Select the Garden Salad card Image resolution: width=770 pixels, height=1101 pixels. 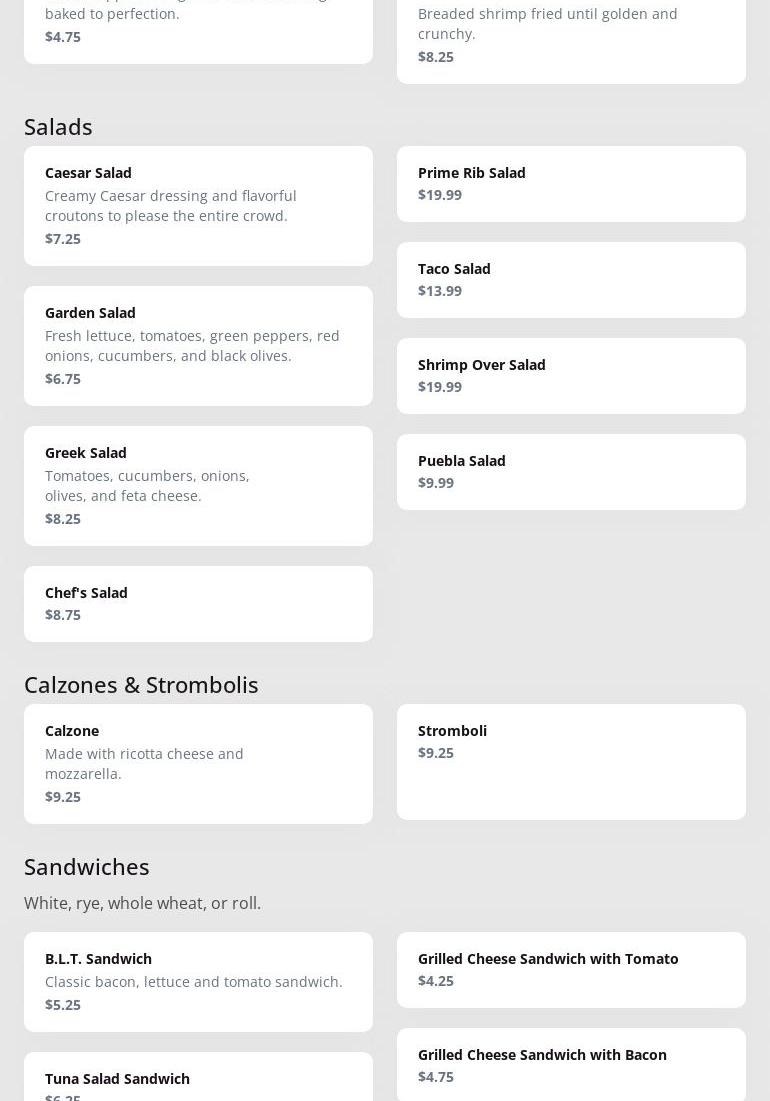pos(198,345)
